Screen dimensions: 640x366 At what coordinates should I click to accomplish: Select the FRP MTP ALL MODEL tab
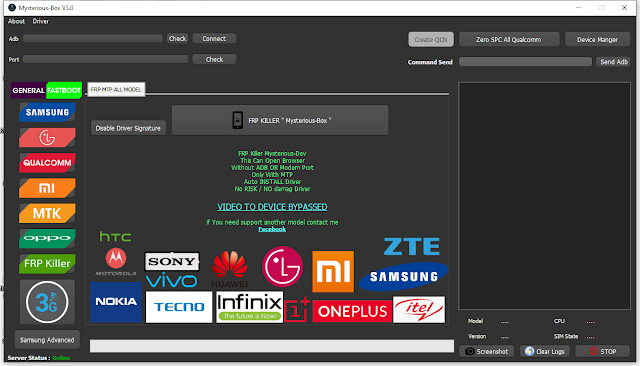coord(116,89)
